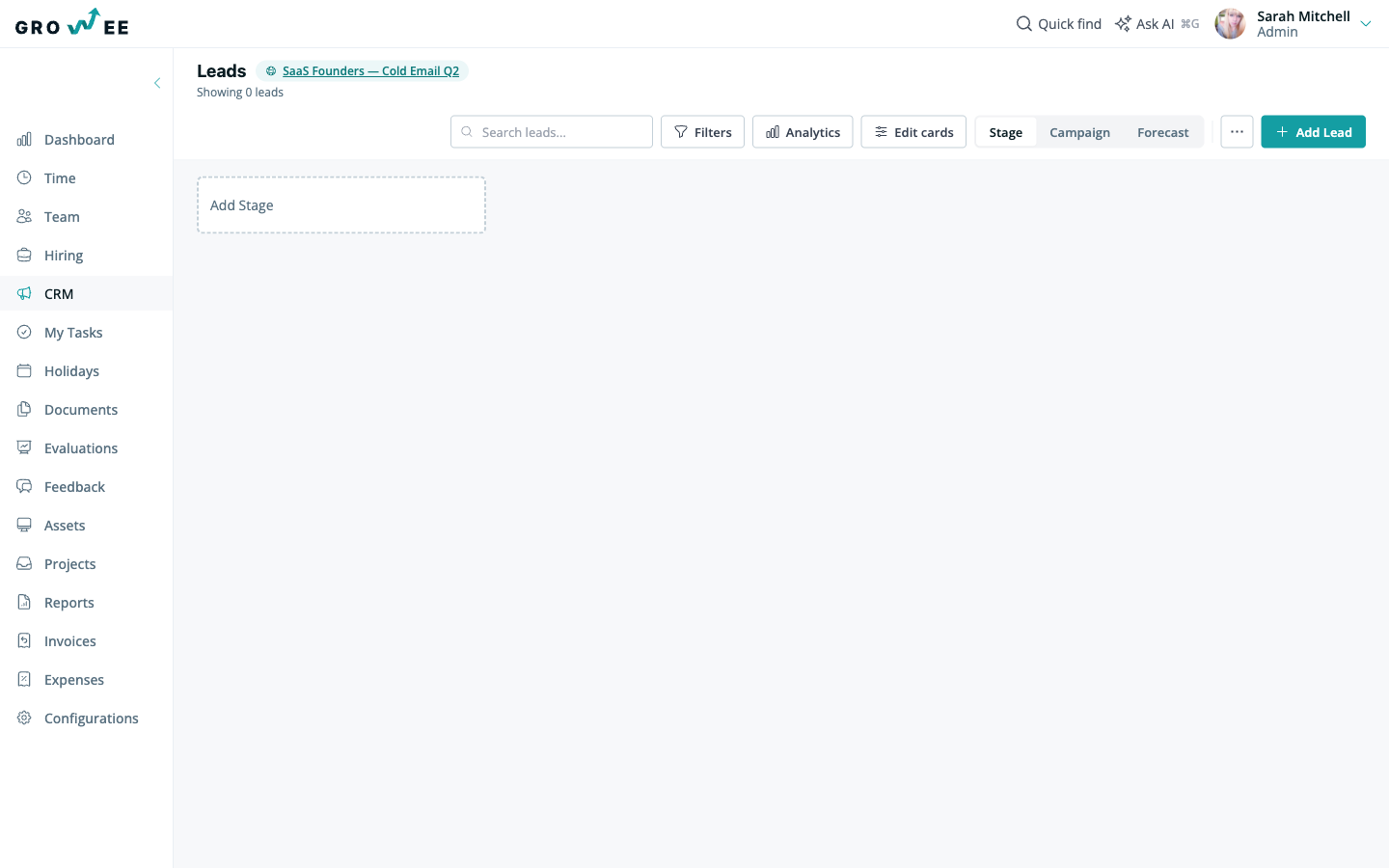This screenshot has height=868, width=1389.
Task: Click the Team people icon
Action: coord(24,217)
